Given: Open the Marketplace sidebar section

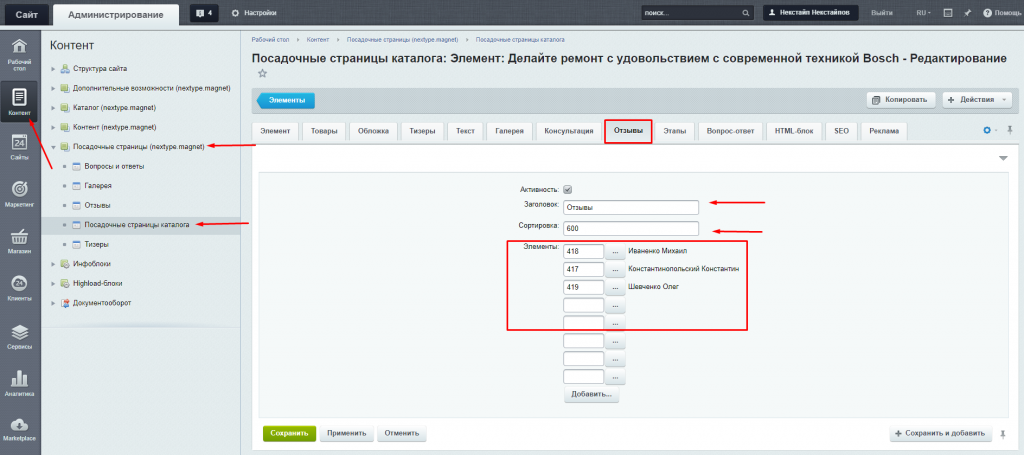Looking at the screenshot, I should [x=20, y=430].
